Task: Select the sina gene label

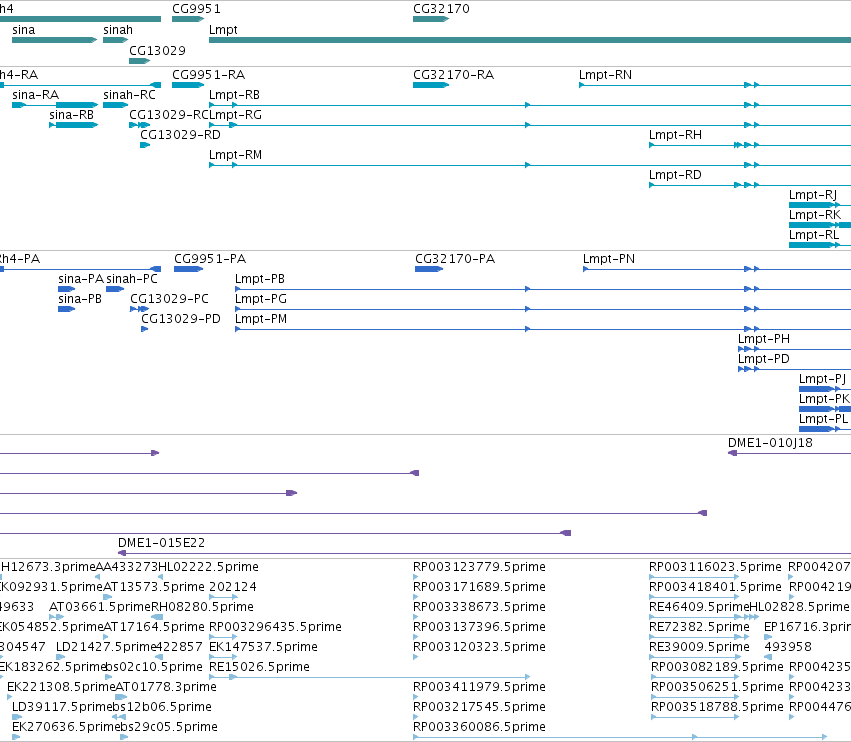Action: (x=23, y=30)
